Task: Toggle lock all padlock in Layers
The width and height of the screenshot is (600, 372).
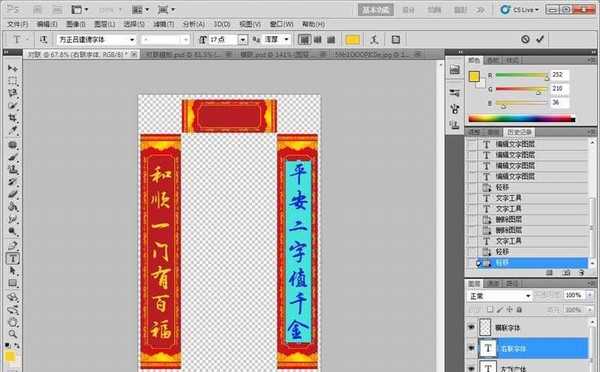Action: (519, 309)
